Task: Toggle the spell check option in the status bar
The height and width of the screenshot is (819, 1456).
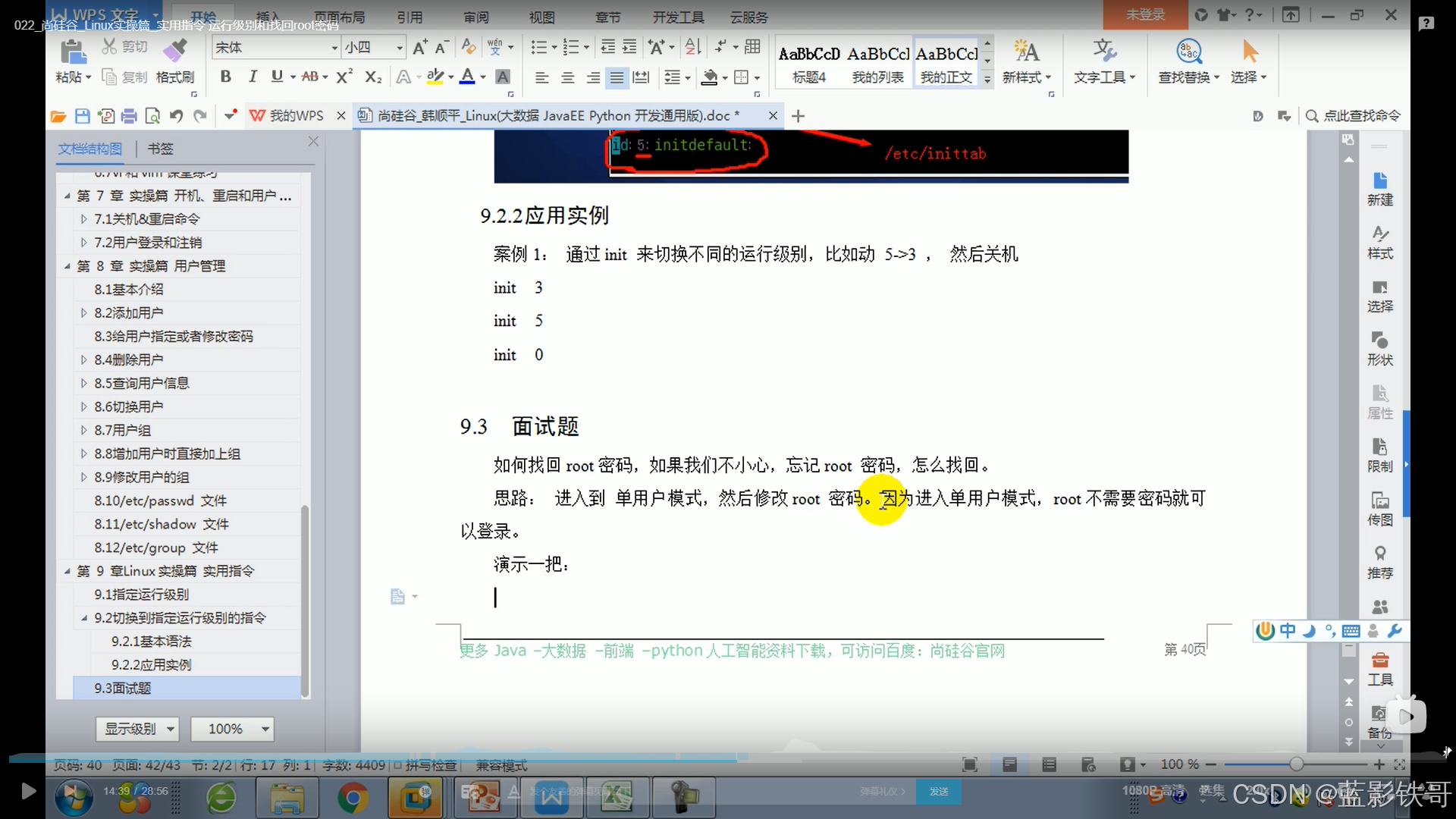Action: coord(425,765)
